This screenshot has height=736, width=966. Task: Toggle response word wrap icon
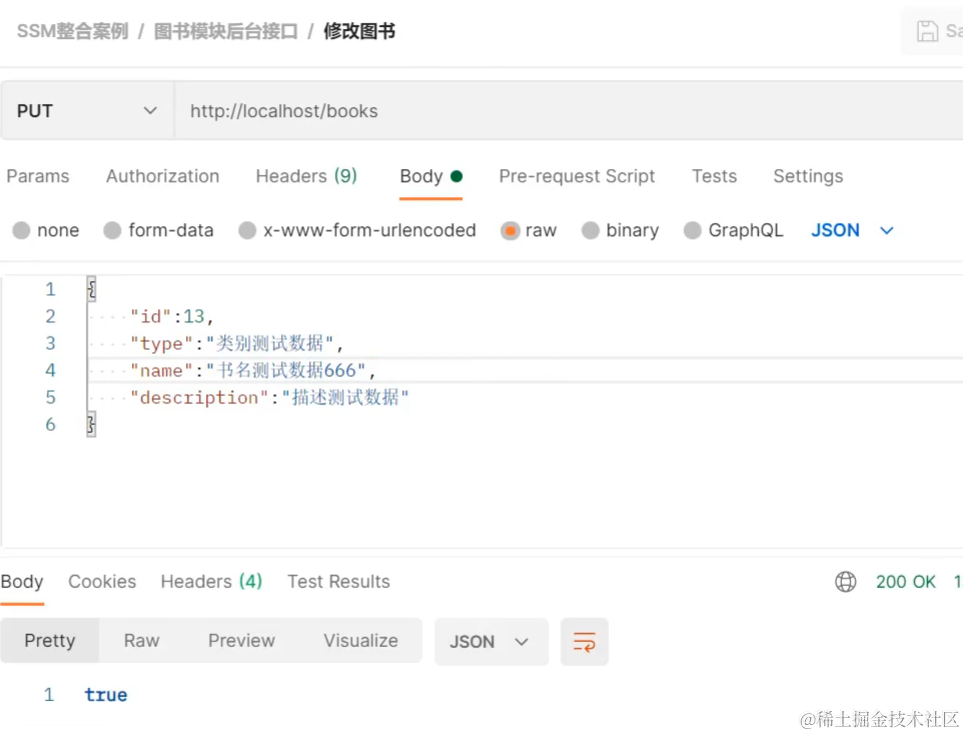click(x=584, y=642)
